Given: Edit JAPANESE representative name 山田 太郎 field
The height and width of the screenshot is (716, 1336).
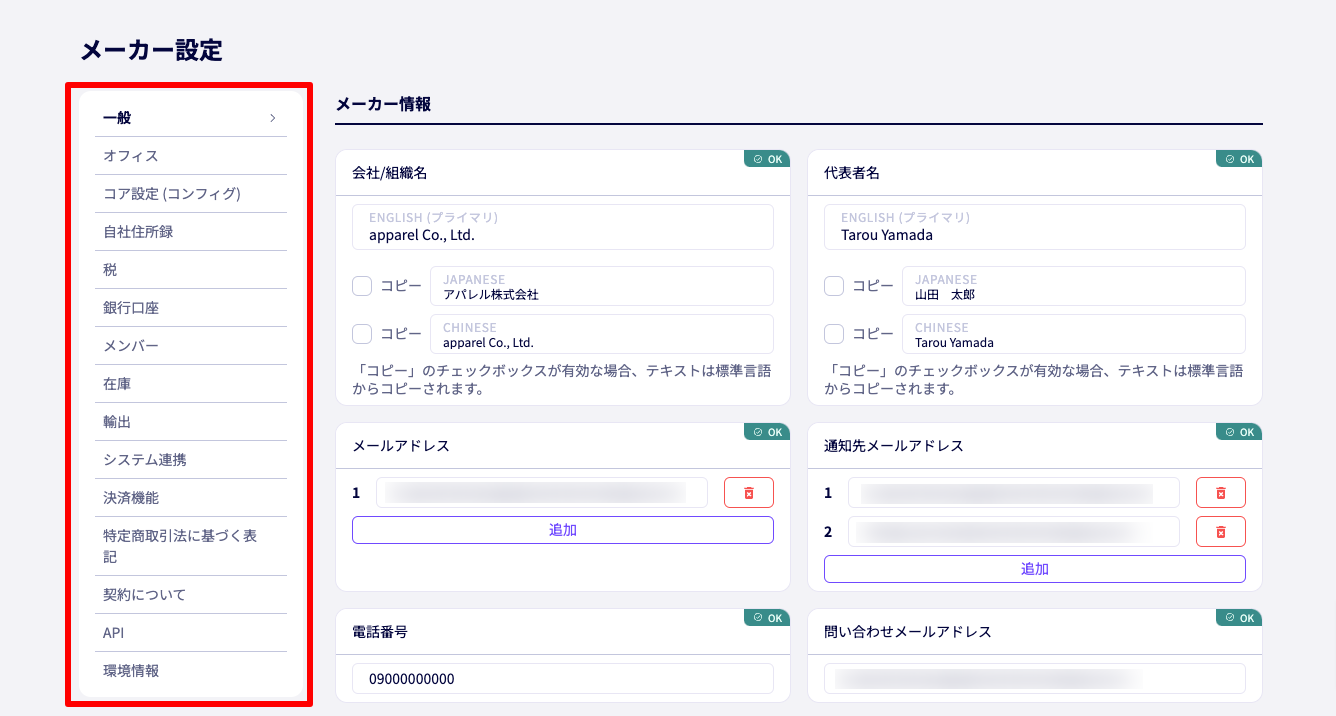Looking at the screenshot, I should click(1074, 286).
